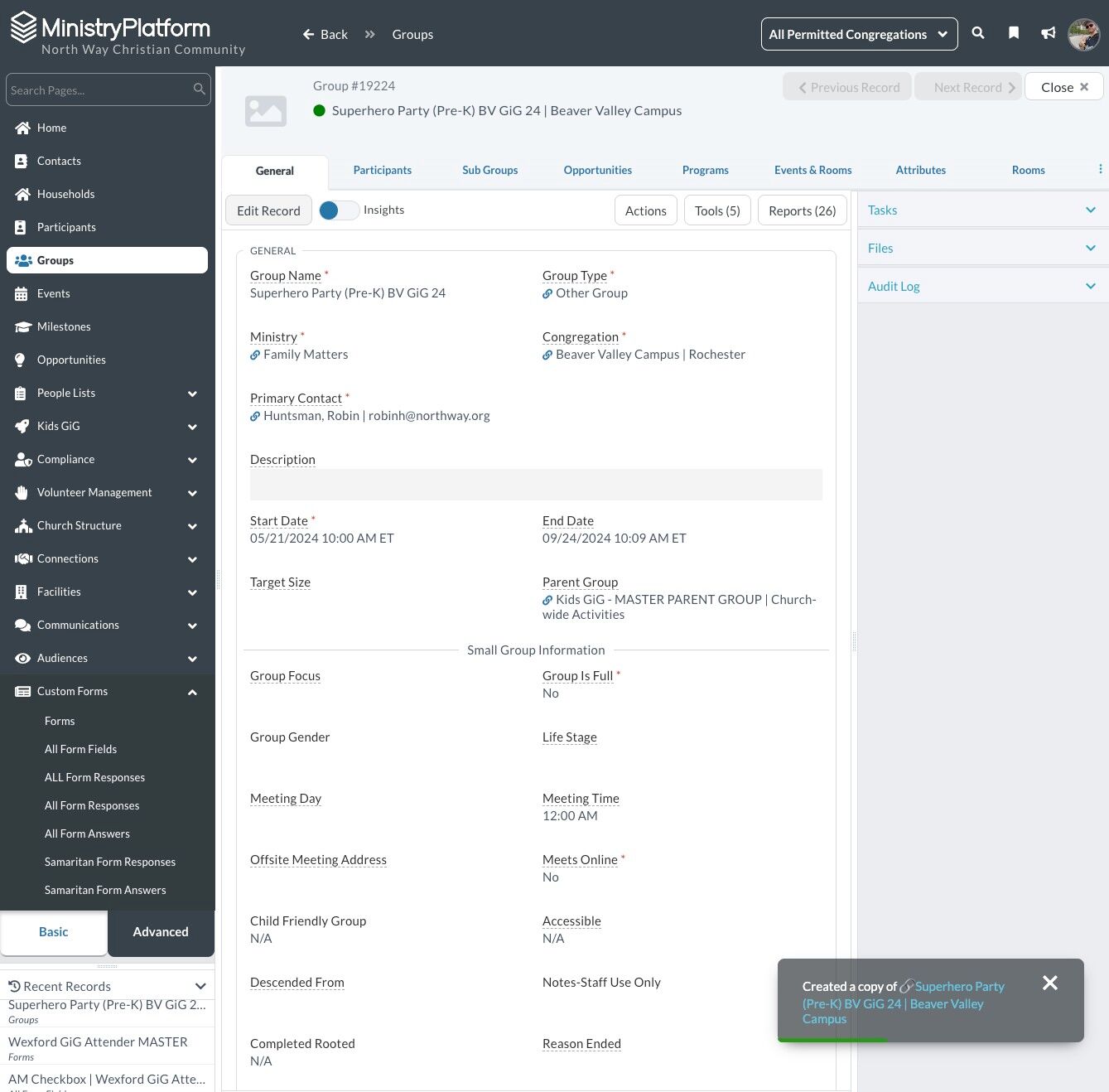Open the Forms page under Custom Forms
Screen dimensions: 1109x1092
60,721
